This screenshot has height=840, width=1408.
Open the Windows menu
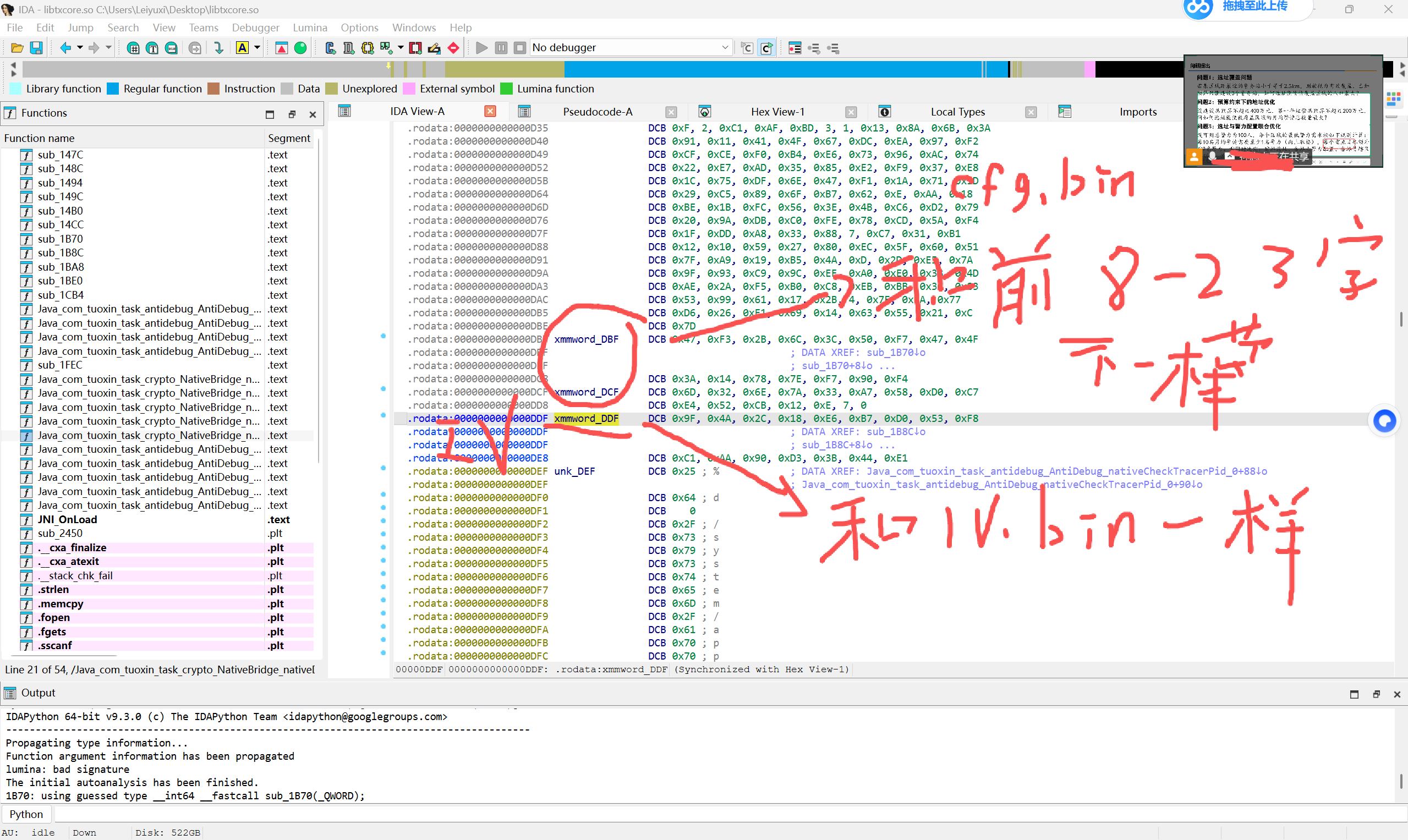point(414,27)
